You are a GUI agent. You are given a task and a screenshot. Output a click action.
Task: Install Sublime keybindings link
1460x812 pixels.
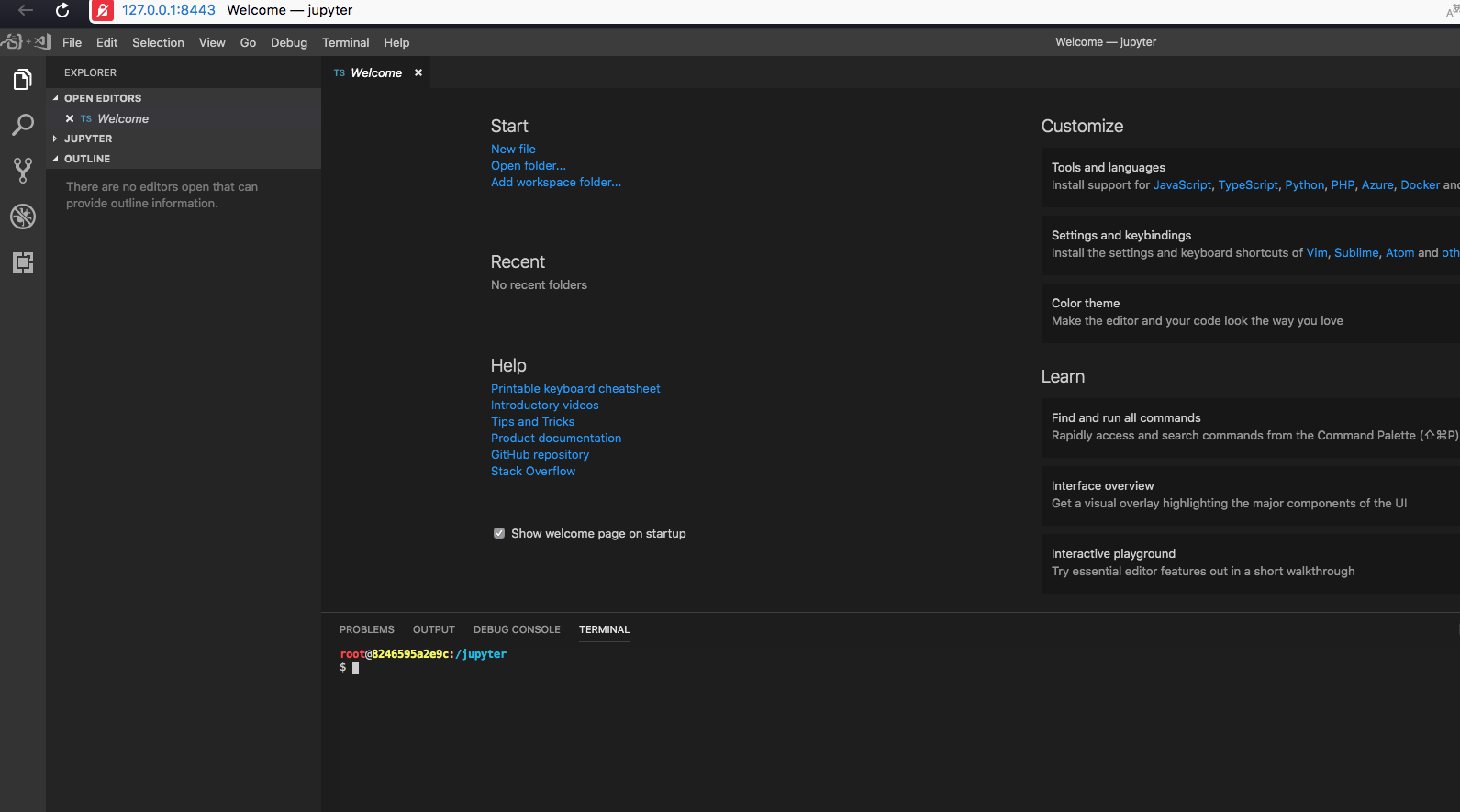click(1356, 252)
